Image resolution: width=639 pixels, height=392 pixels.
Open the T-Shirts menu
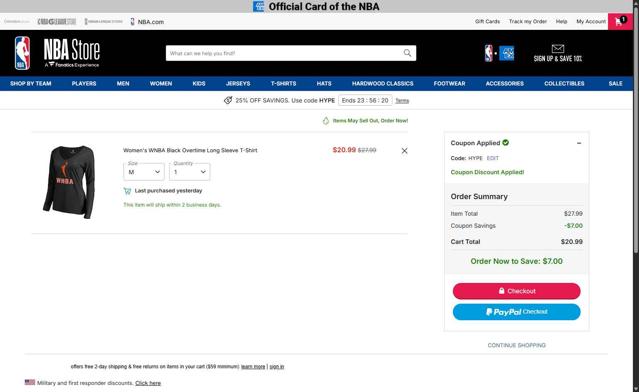click(284, 84)
